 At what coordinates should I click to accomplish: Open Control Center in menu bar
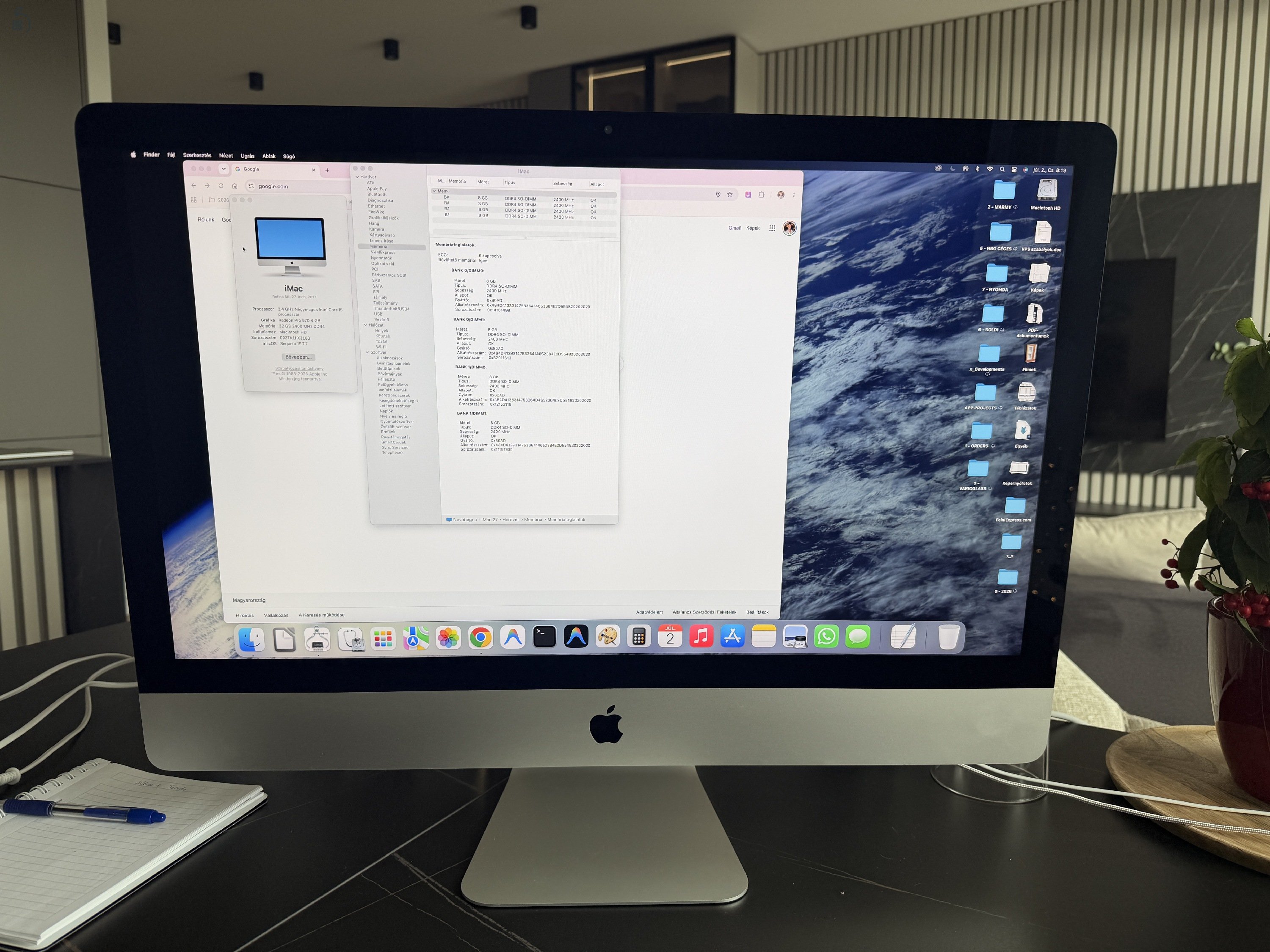[x=1014, y=169]
